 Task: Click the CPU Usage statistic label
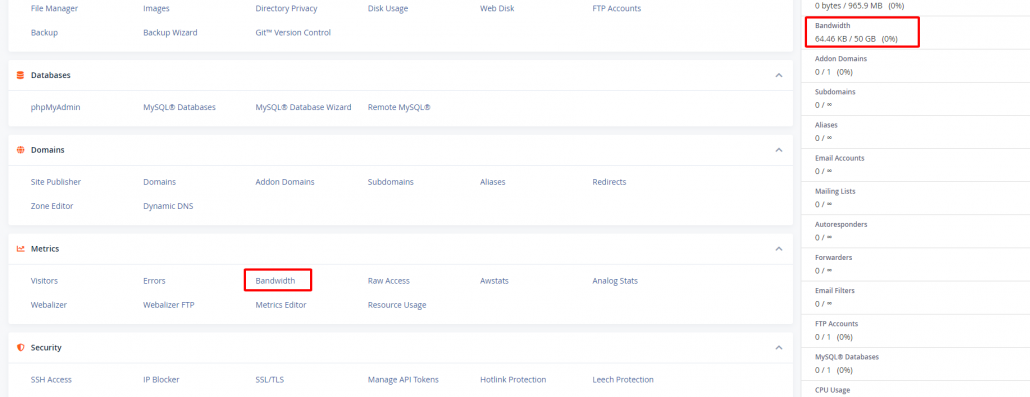(832, 390)
